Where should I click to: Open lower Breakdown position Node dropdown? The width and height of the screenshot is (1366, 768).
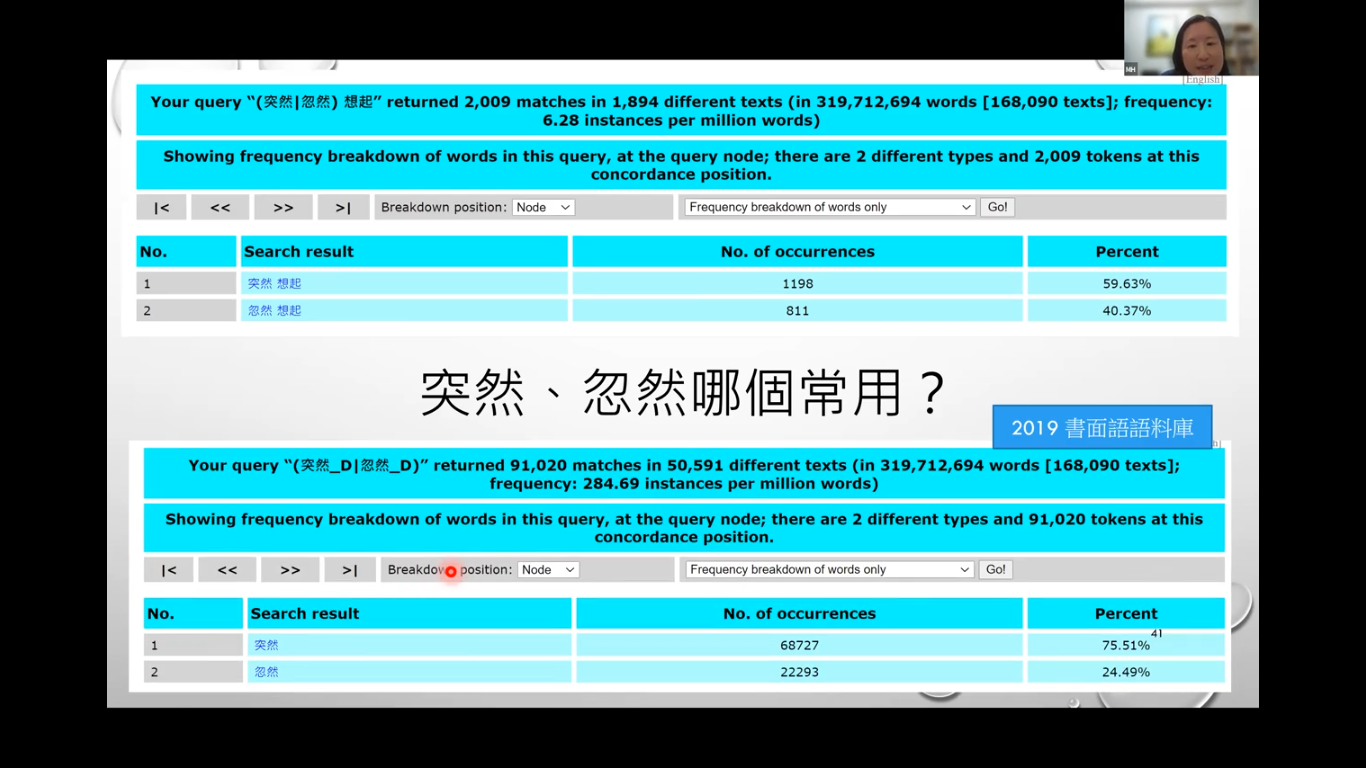(548, 570)
